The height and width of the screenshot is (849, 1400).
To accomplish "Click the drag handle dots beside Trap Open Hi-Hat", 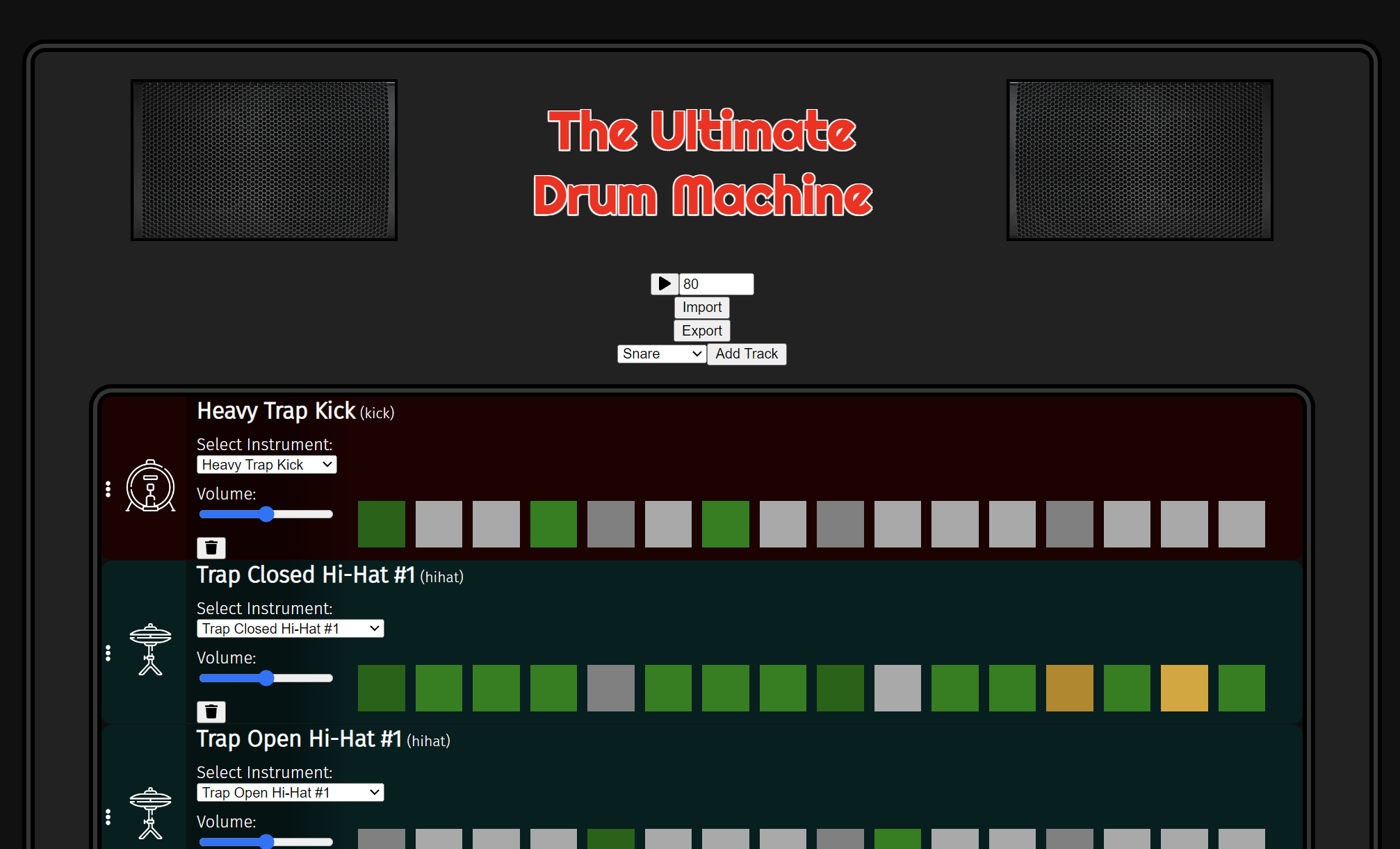I will (x=108, y=818).
